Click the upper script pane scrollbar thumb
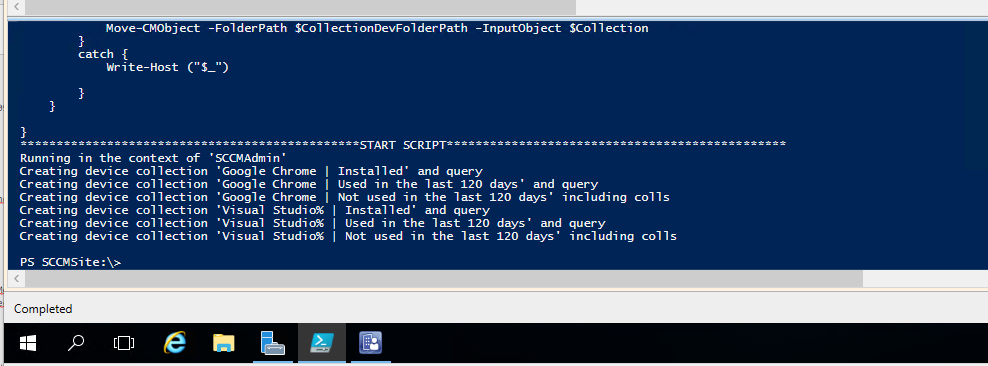Image resolution: width=988 pixels, height=366 pixels. pos(300,8)
